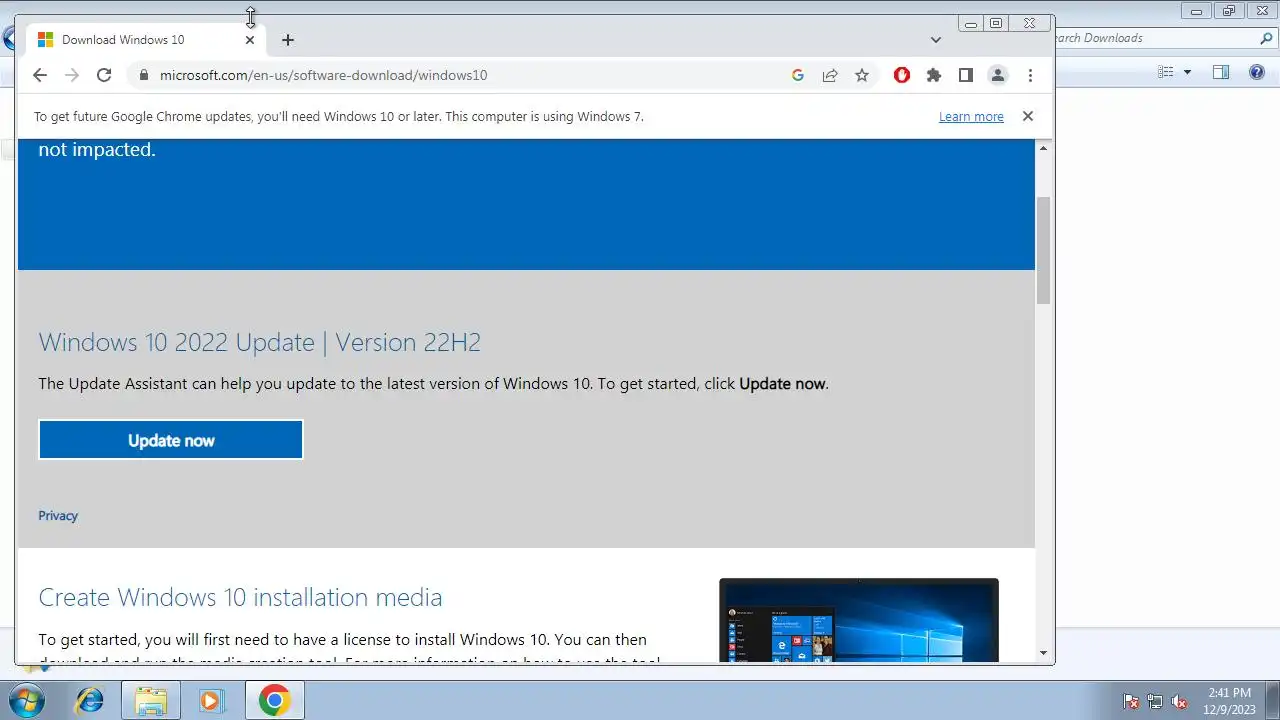1280x720 pixels.
Task: Click the Chrome forward arrow
Action: (72, 75)
